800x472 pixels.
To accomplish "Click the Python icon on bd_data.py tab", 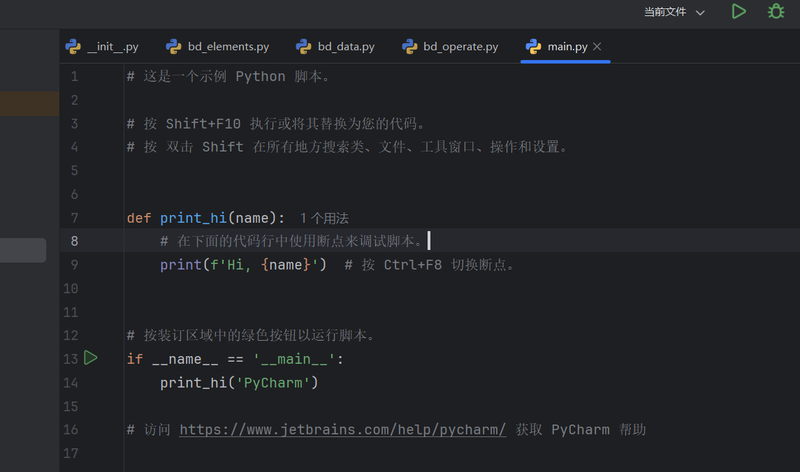I will [x=303, y=46].
